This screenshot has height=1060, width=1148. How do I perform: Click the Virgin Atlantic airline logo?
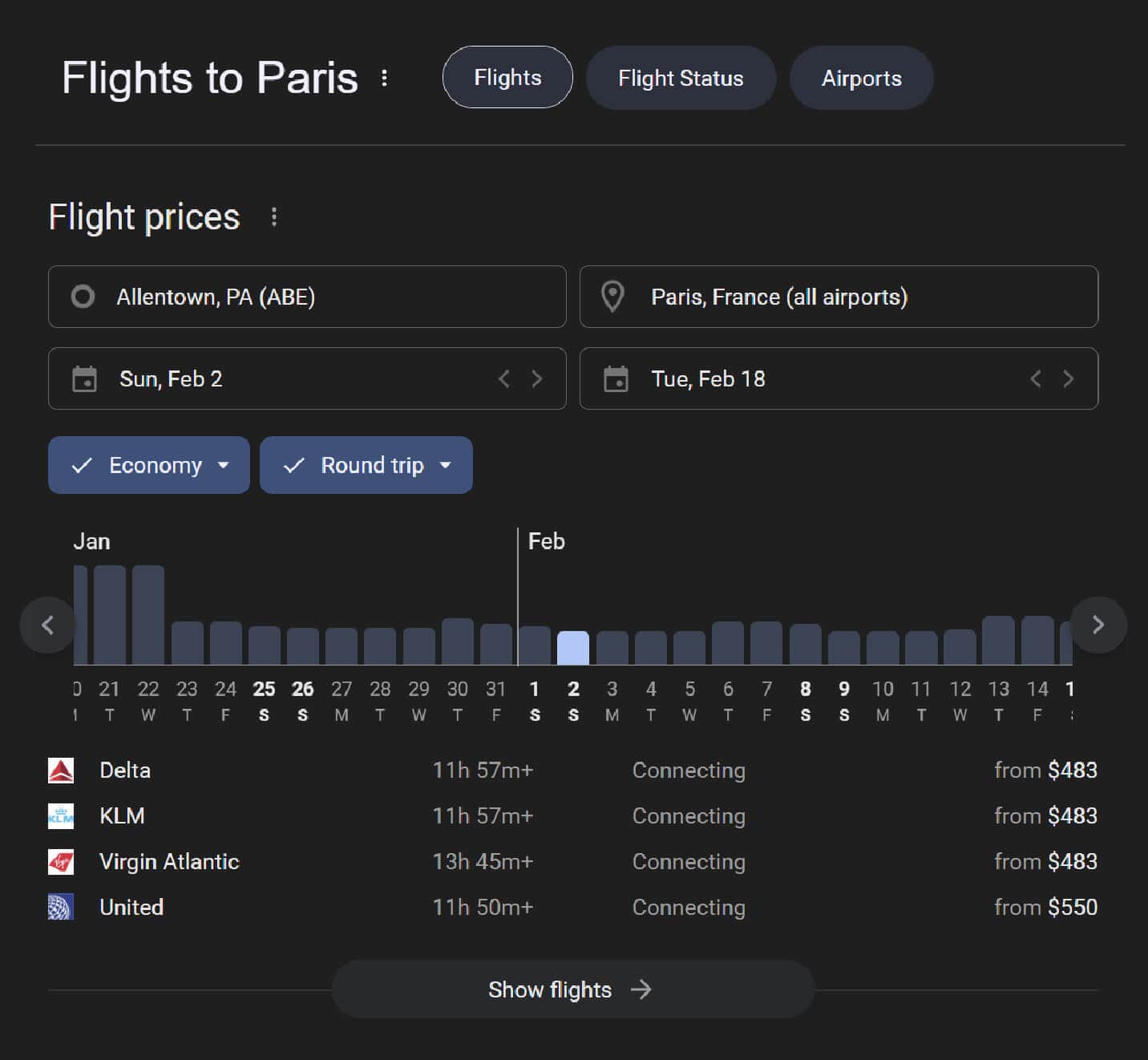(61, 862)
